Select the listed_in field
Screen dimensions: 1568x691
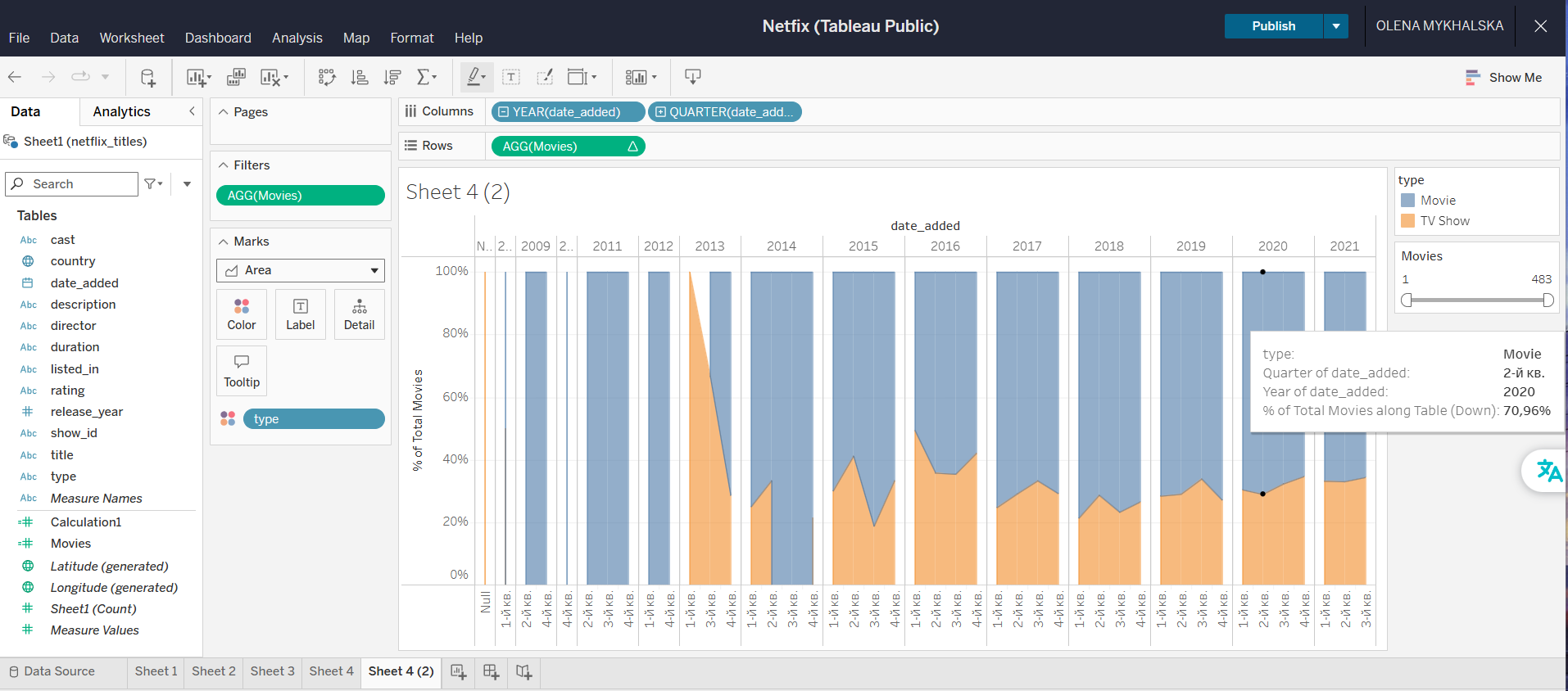pyautogui.click(x=75, y=369)
